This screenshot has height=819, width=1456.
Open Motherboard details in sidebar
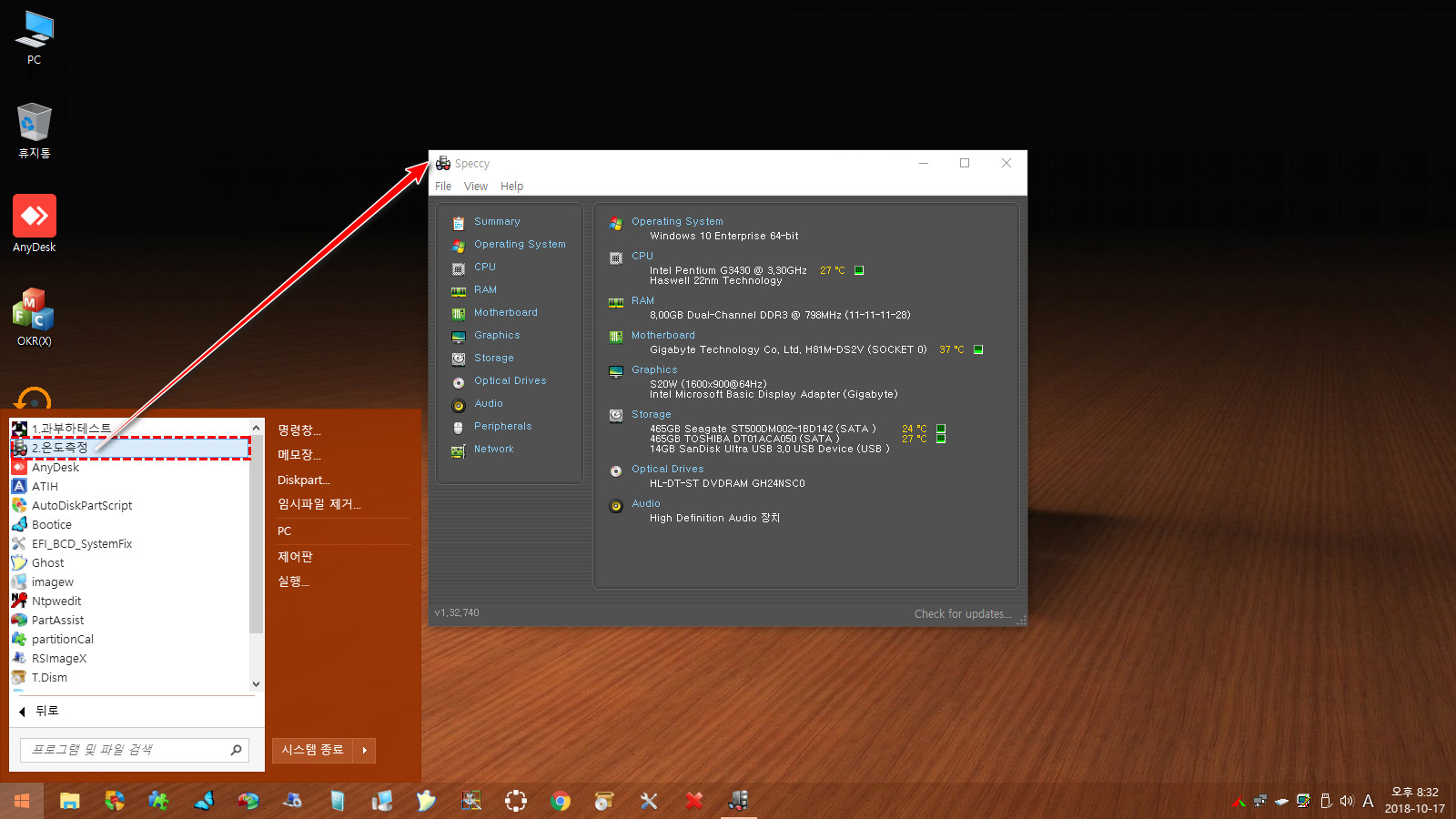(506, 312)
